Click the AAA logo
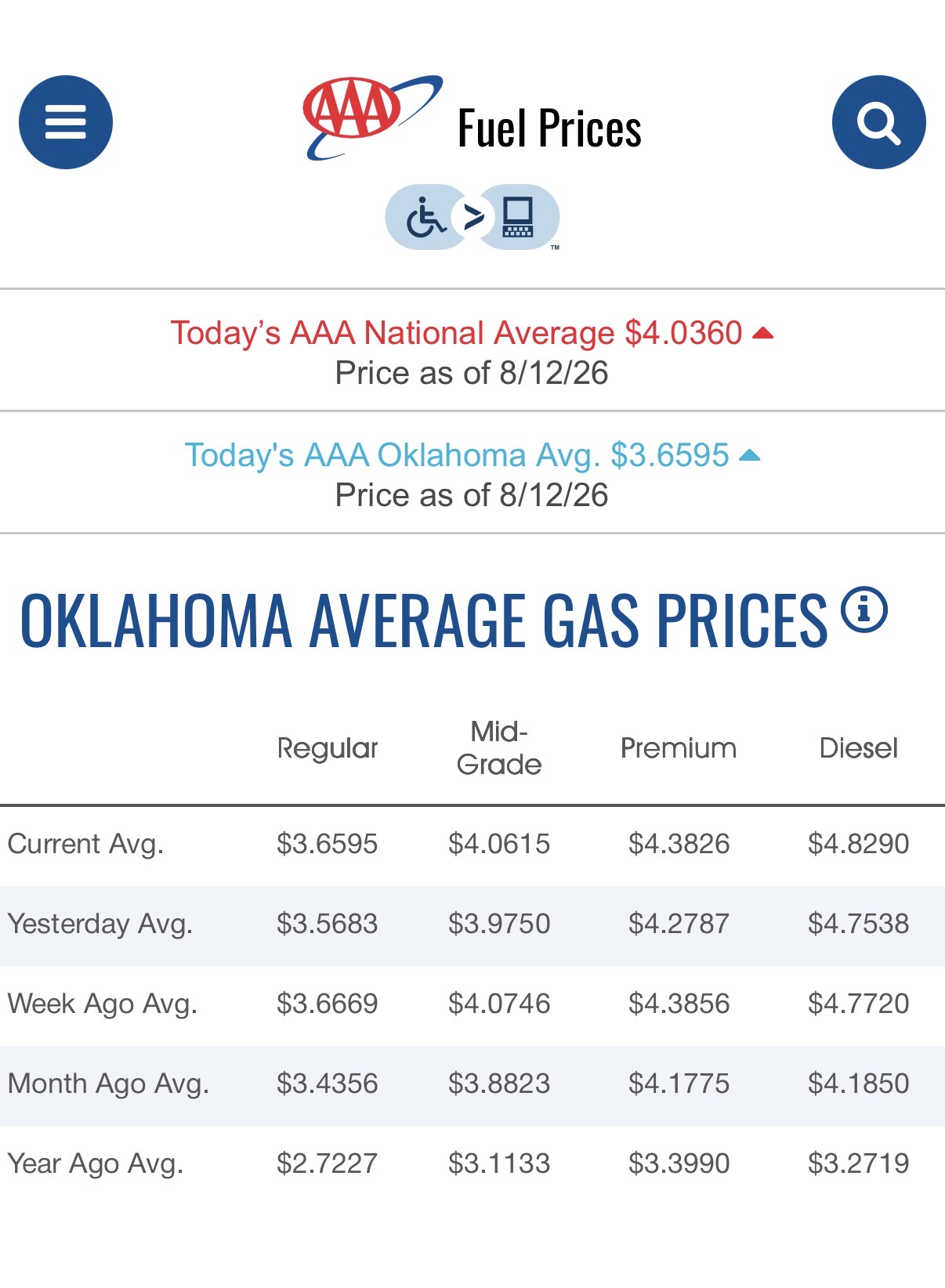945x1288 pixels. 372,118
